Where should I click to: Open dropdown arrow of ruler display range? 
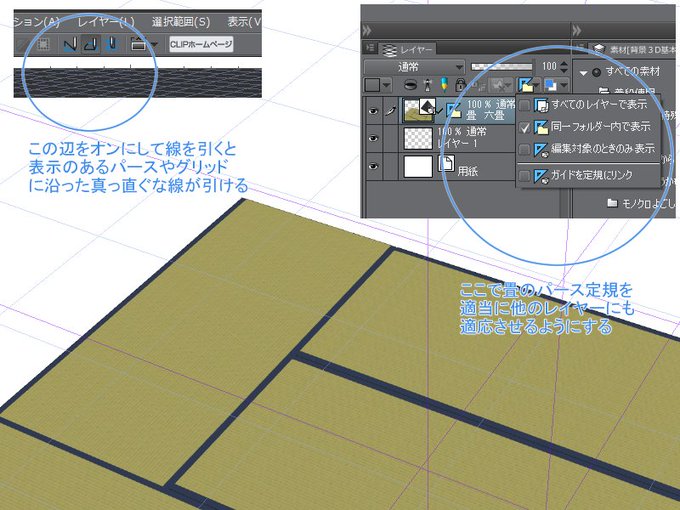pos(537,85)
